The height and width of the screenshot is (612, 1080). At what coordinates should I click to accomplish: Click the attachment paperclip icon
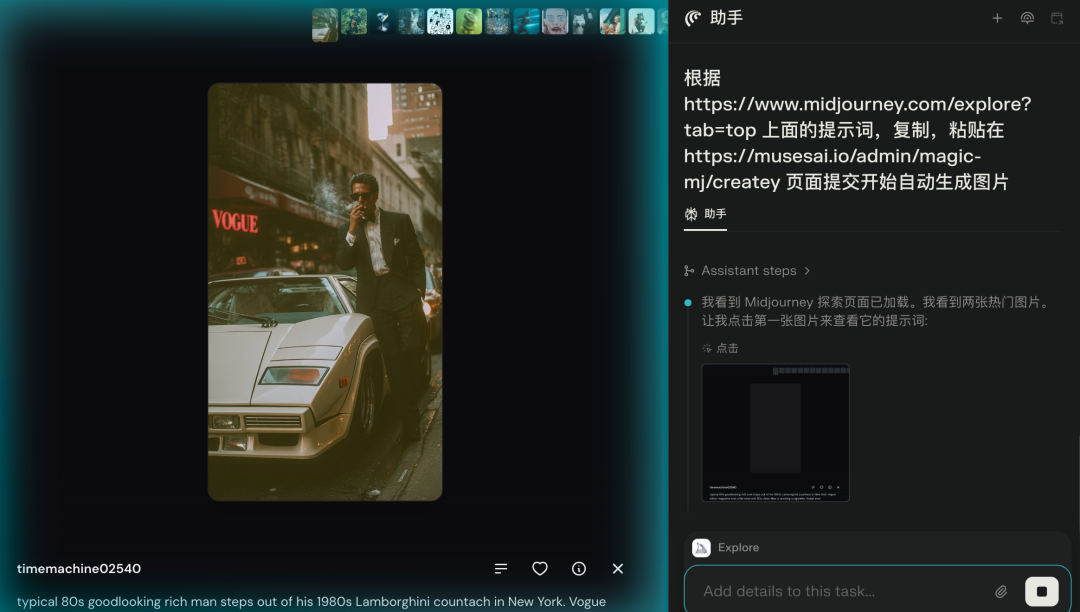coord(1001,591)
